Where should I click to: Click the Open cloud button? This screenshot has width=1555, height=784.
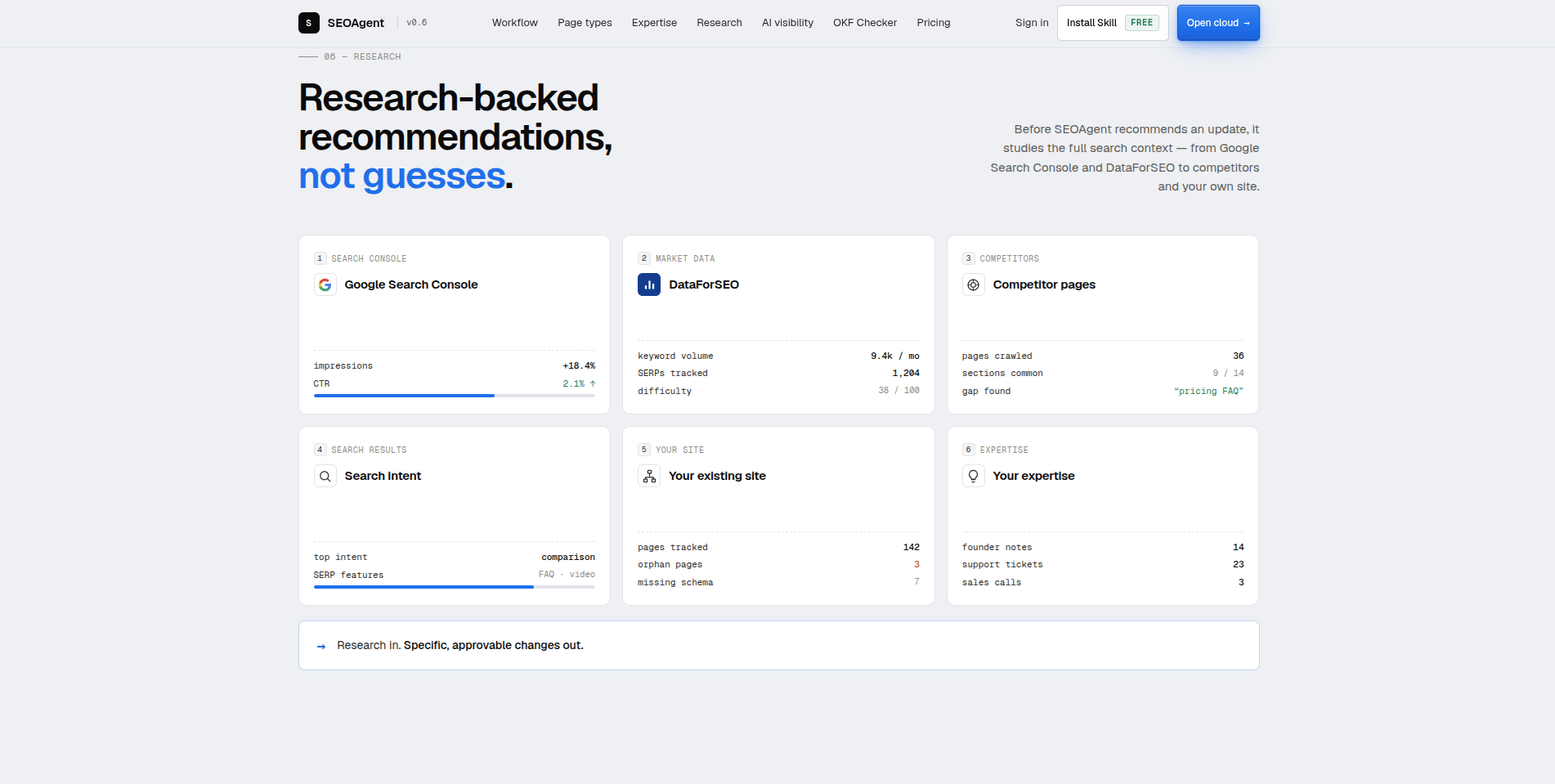[x=1218, y=23]
